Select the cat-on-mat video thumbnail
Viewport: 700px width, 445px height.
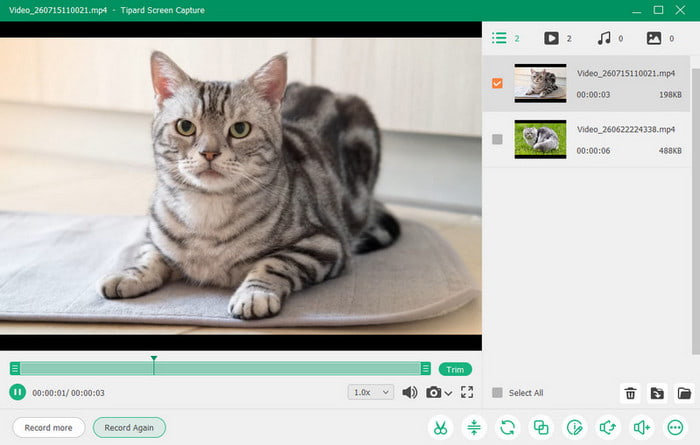pos(540,83)
